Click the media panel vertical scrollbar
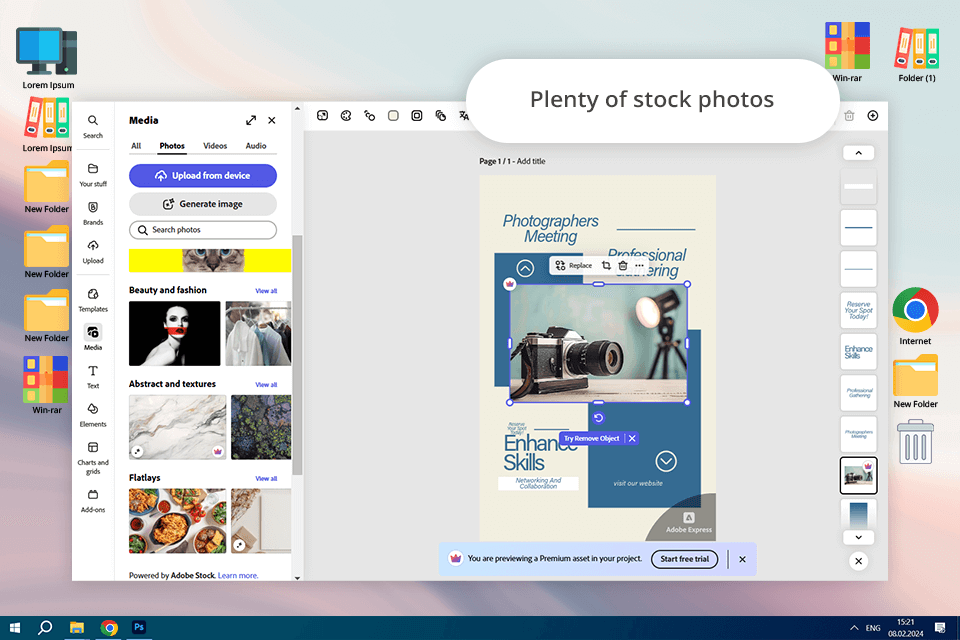This screenshot has width=960, height=640. point(298,355)
